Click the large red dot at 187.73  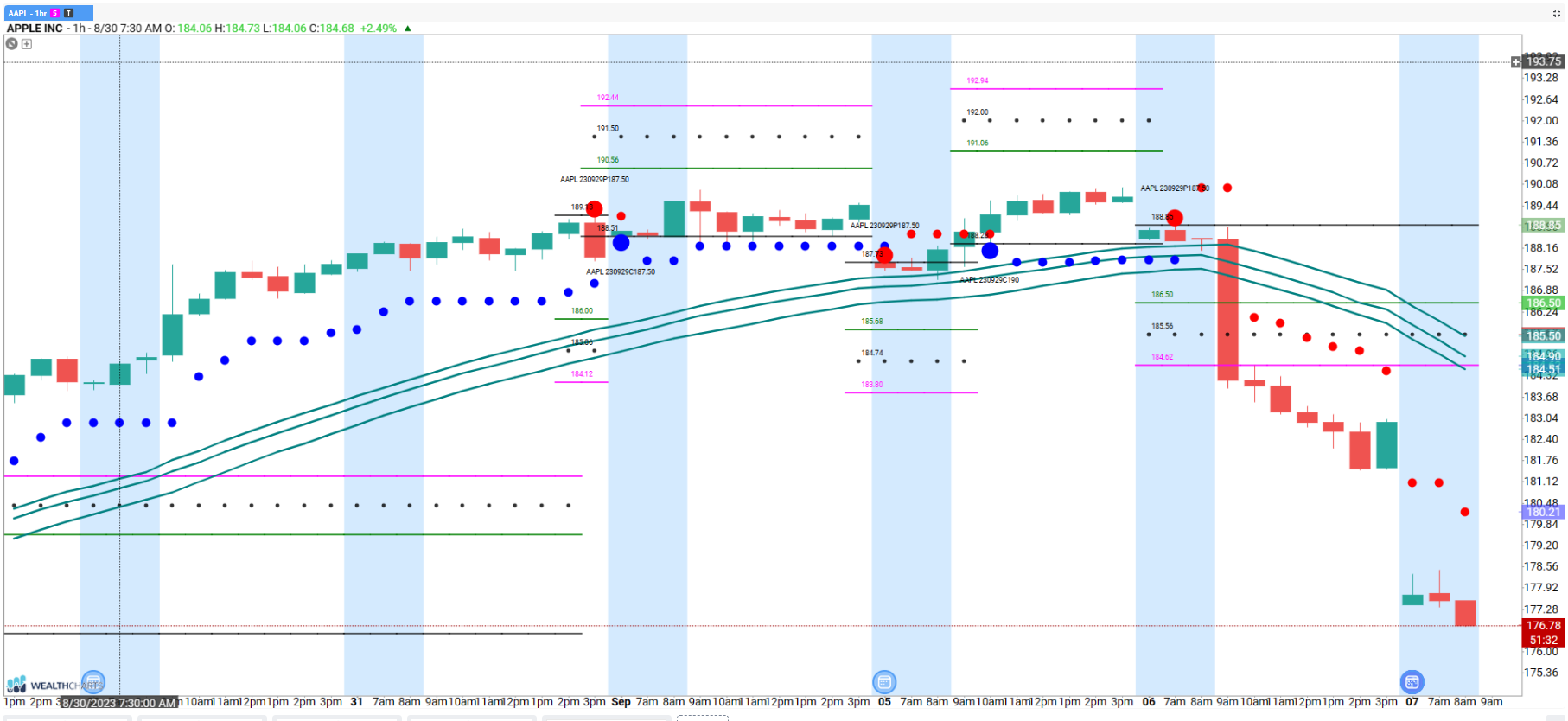pos(884,255)
